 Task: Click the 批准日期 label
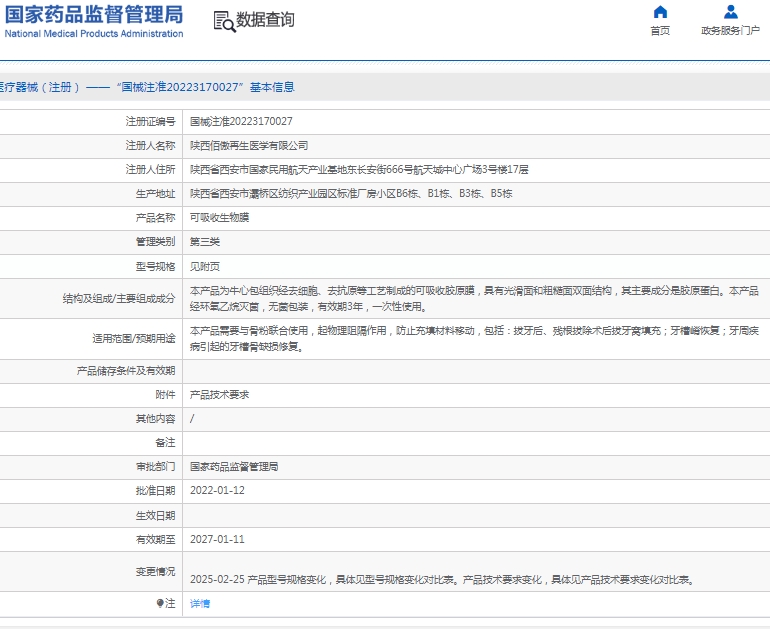pyautogui.click(x=155, y=491)
